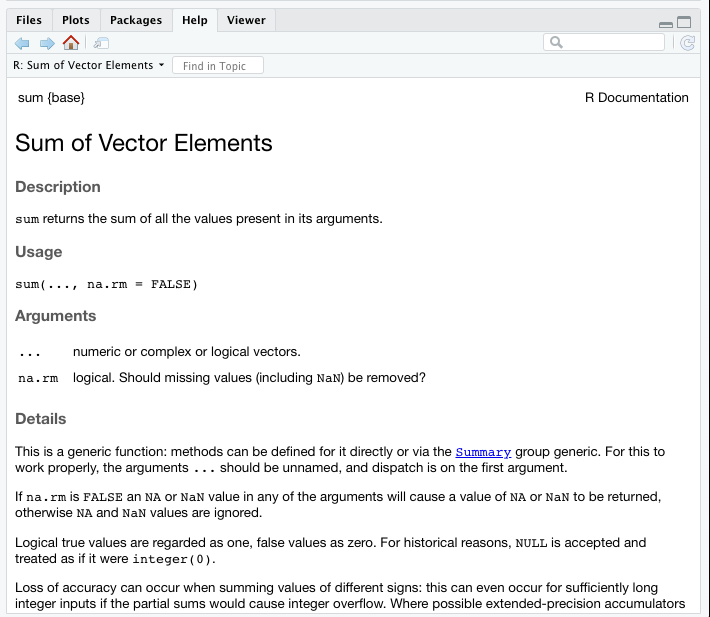
Task: Click the 'Sum of Vector Elements' heading
Action: pyautogui.click(x=144, y=142)
